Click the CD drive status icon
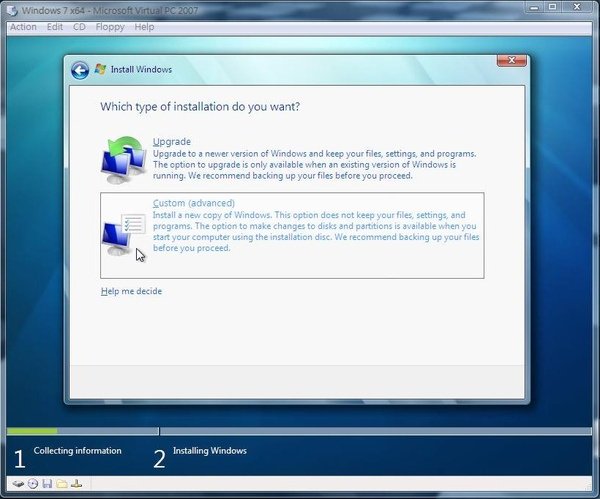 (x=33, y=484)
